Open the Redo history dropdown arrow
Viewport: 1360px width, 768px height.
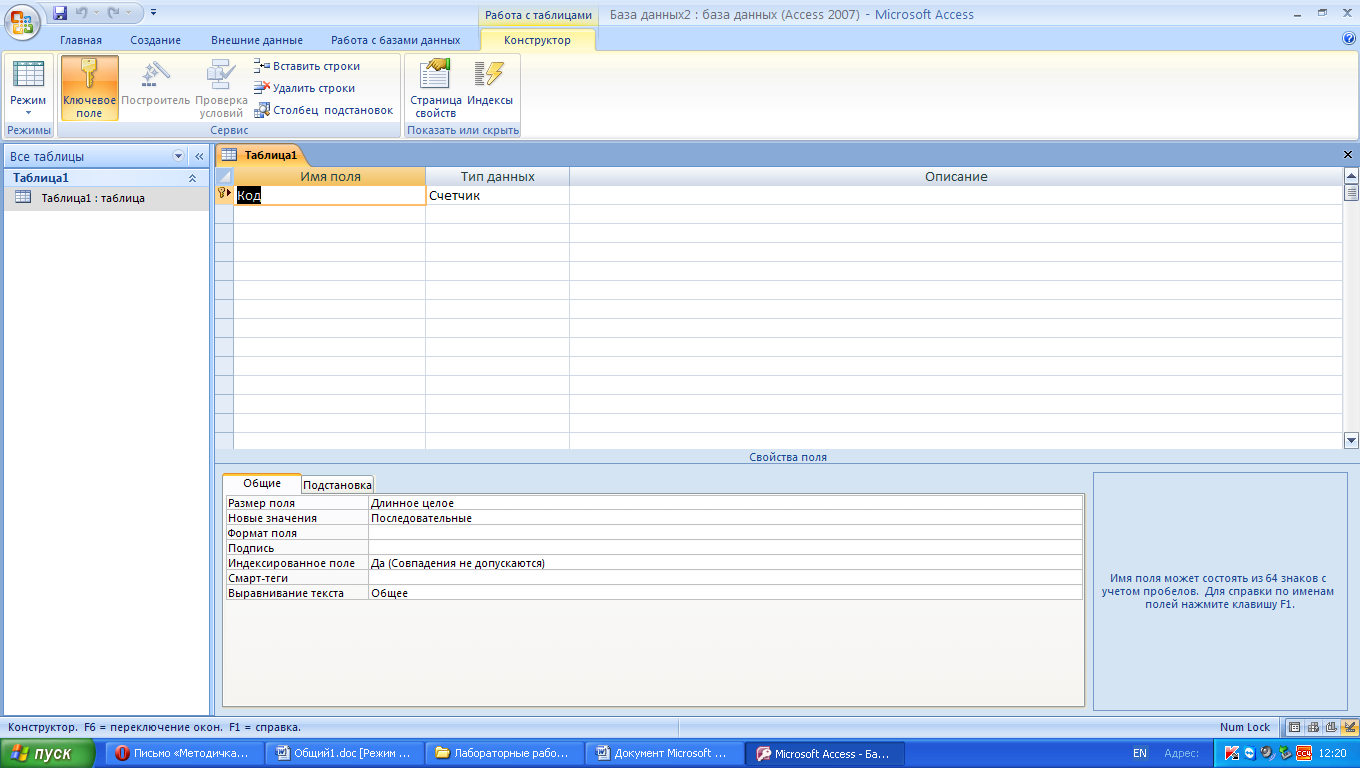coord(130,13)
